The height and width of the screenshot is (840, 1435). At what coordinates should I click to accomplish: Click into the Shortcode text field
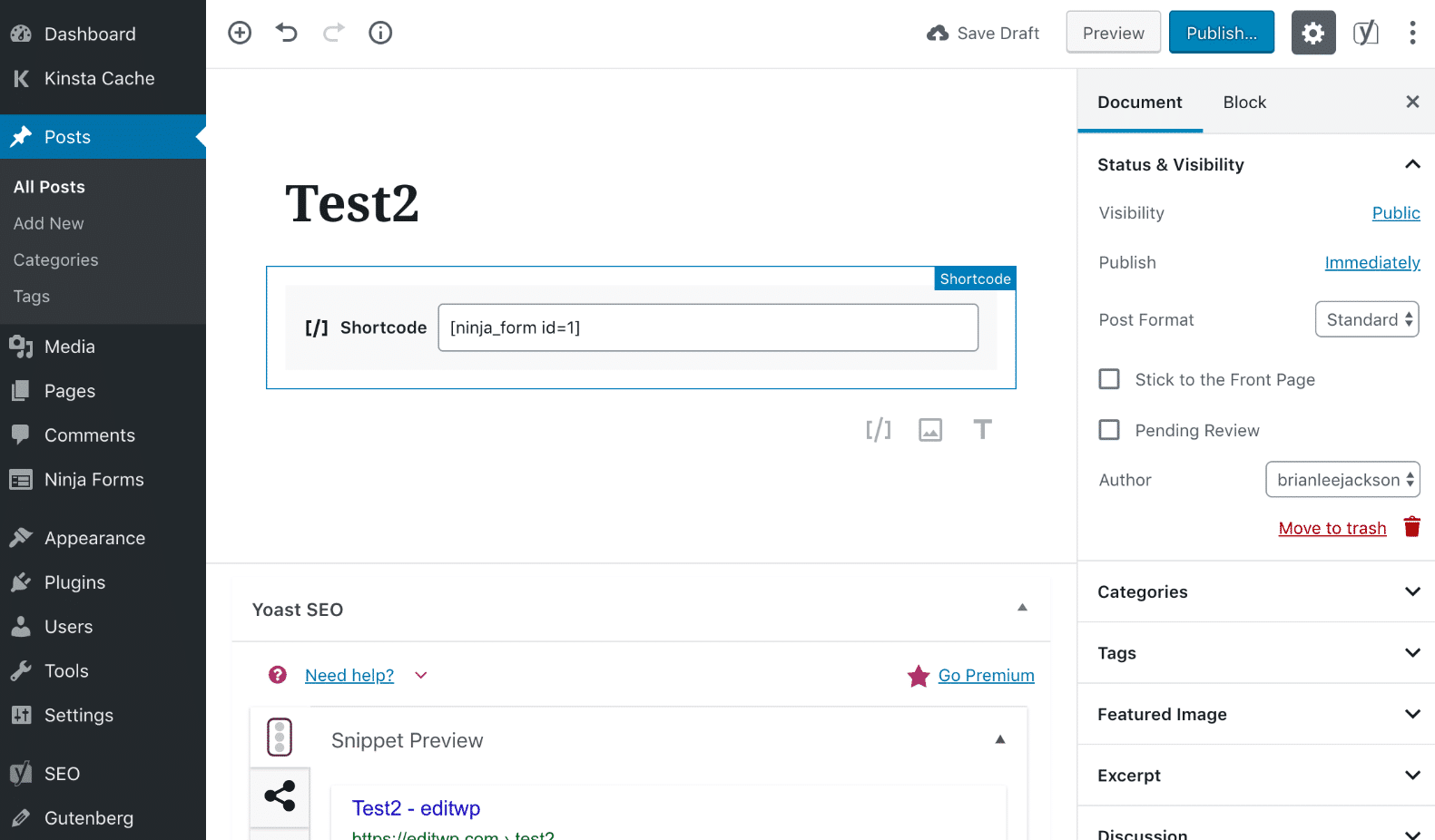(707, 327)
